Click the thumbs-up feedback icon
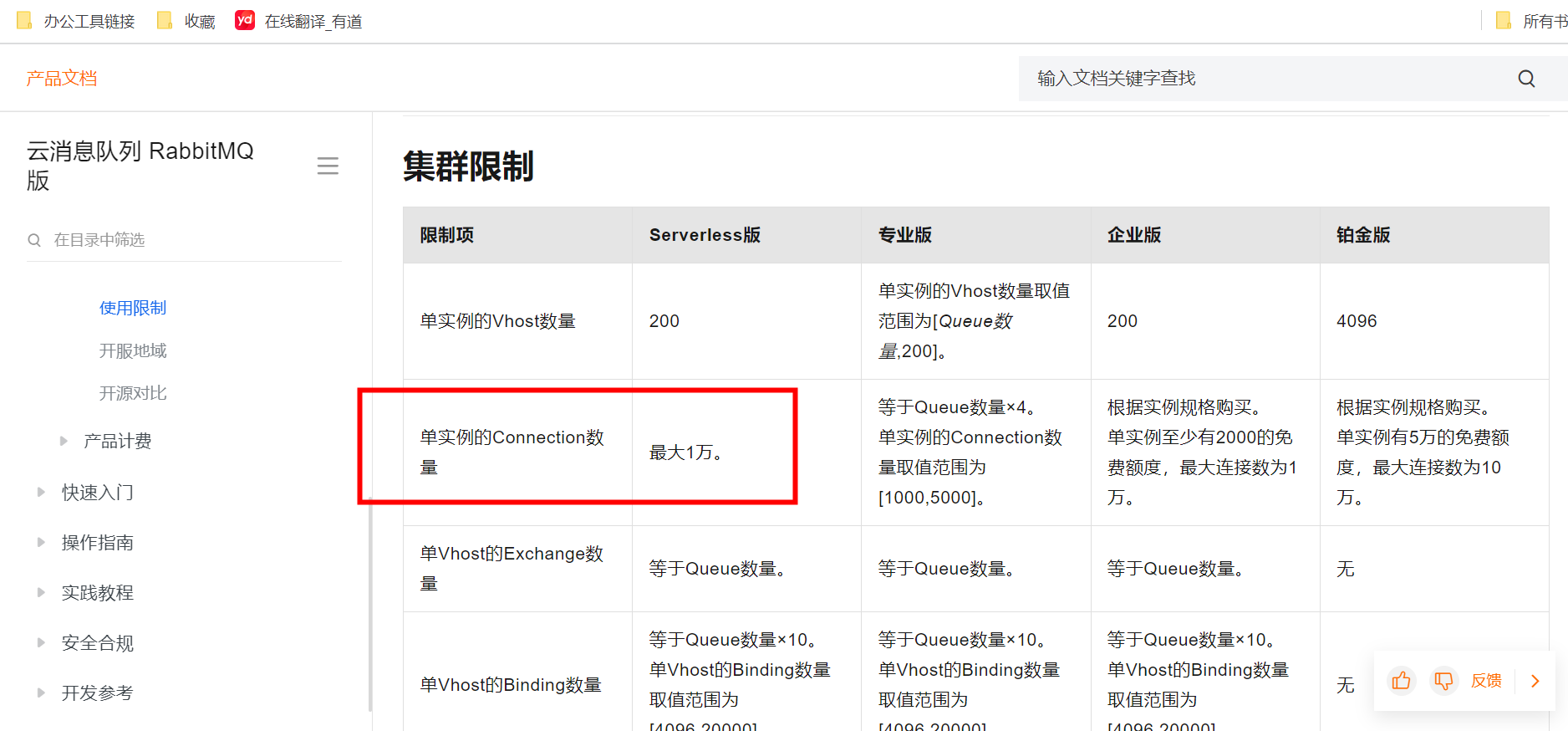Image resolution: width=1568 pixels, height=731 pixels. tap(1402, 681)
